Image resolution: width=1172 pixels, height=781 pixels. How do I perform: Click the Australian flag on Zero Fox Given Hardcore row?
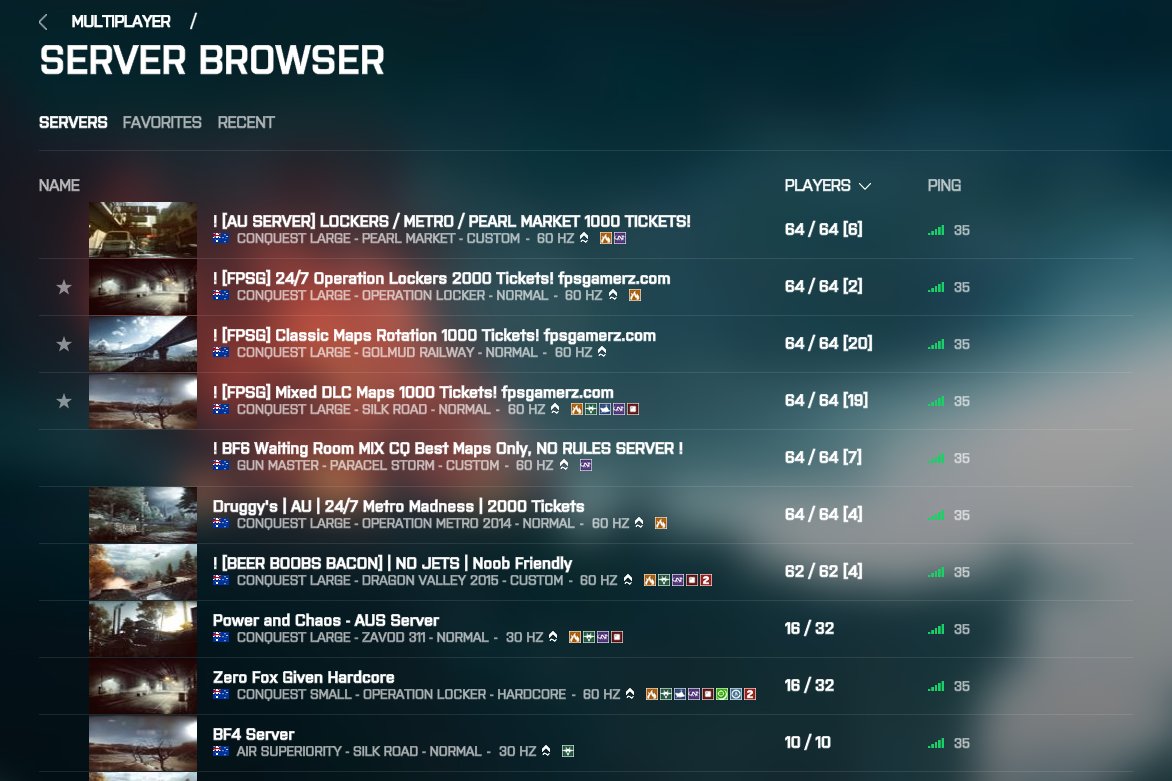(x=220, y=694)
